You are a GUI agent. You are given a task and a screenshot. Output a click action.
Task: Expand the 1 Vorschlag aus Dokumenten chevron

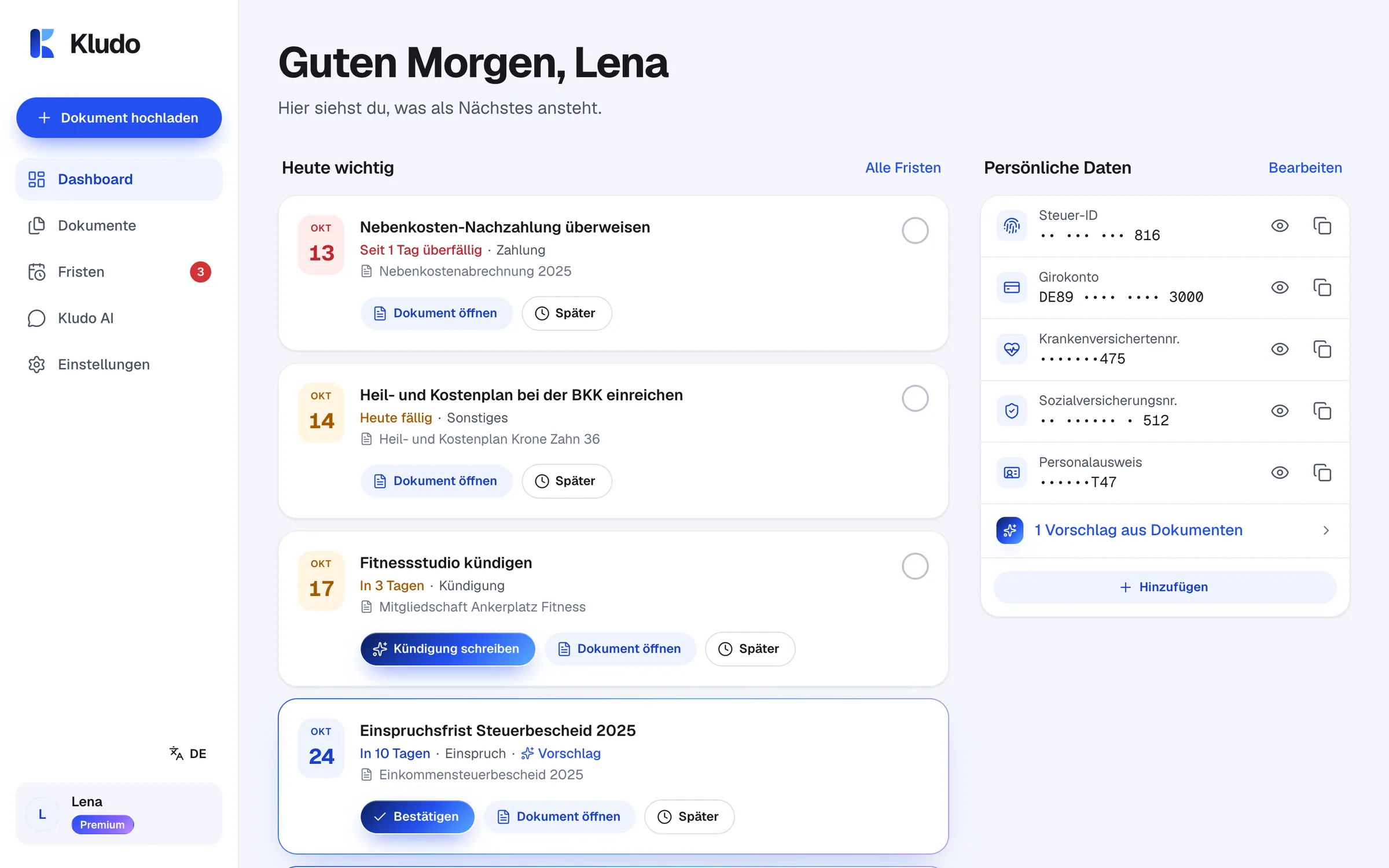[x=1326, y=530]
